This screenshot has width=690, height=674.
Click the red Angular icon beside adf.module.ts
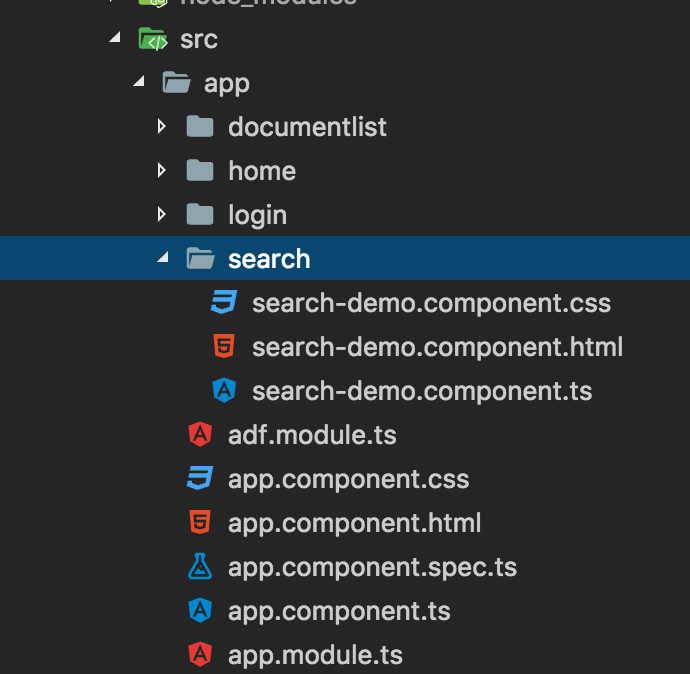tap(200, 435)
